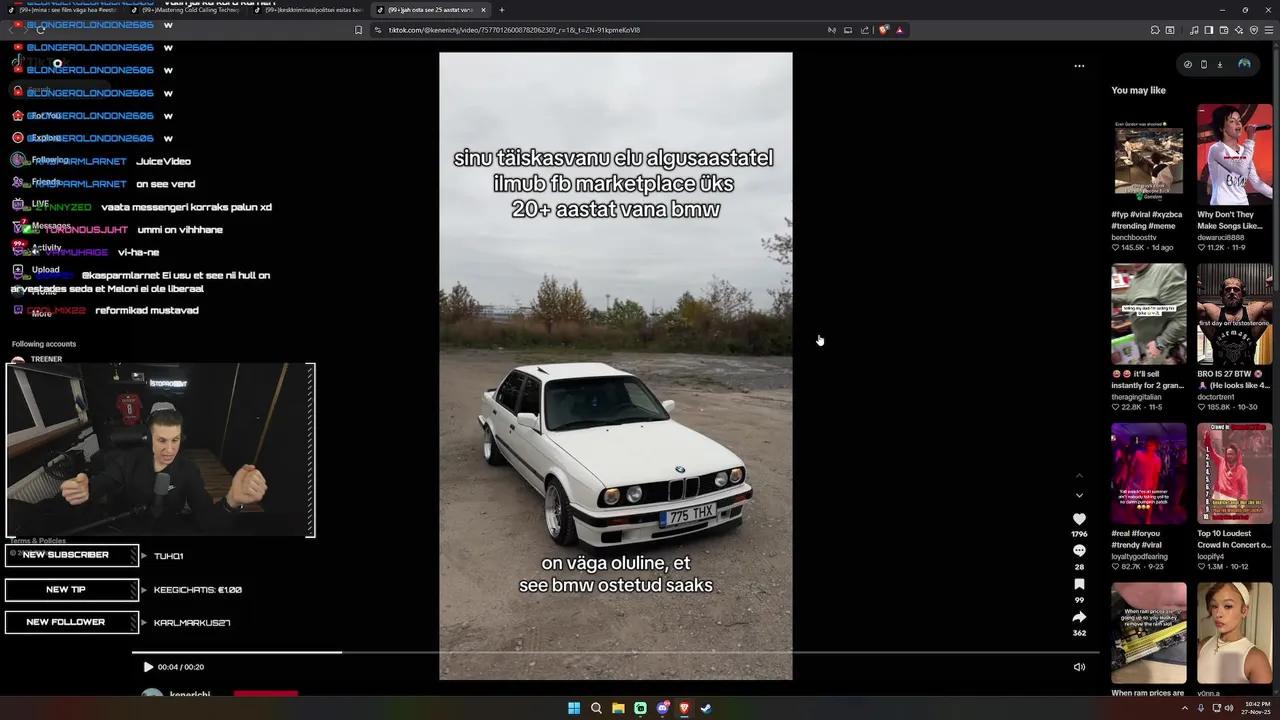1280x720 pixels.
Task: Seek along the video progress bar
Action: 615,652
